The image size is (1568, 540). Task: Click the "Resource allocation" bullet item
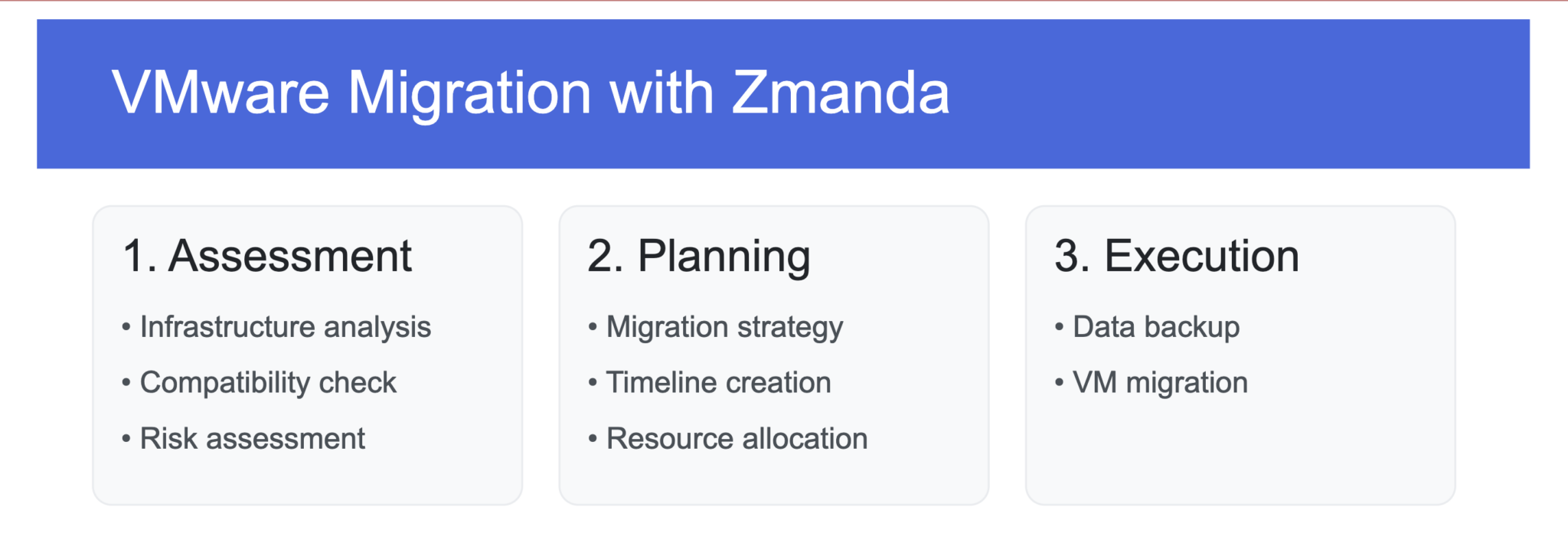737,439
